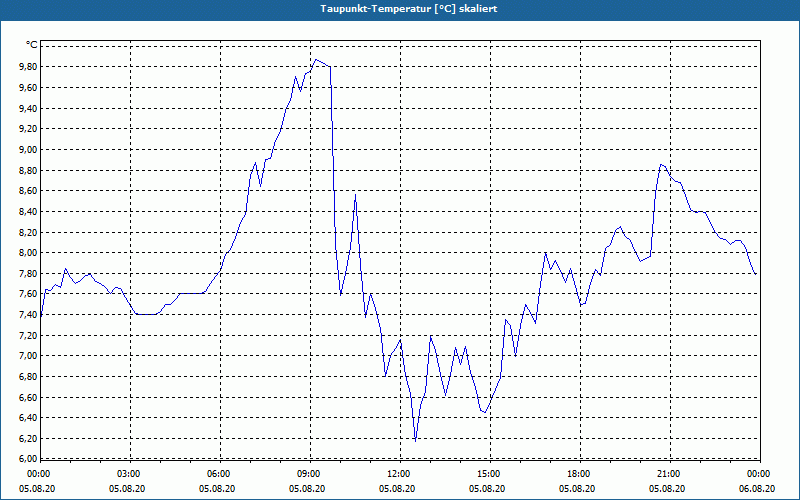Click the '00:00' time label dated 05.08.20
This screenshot has width=800, height=500.
coord(37,474)
